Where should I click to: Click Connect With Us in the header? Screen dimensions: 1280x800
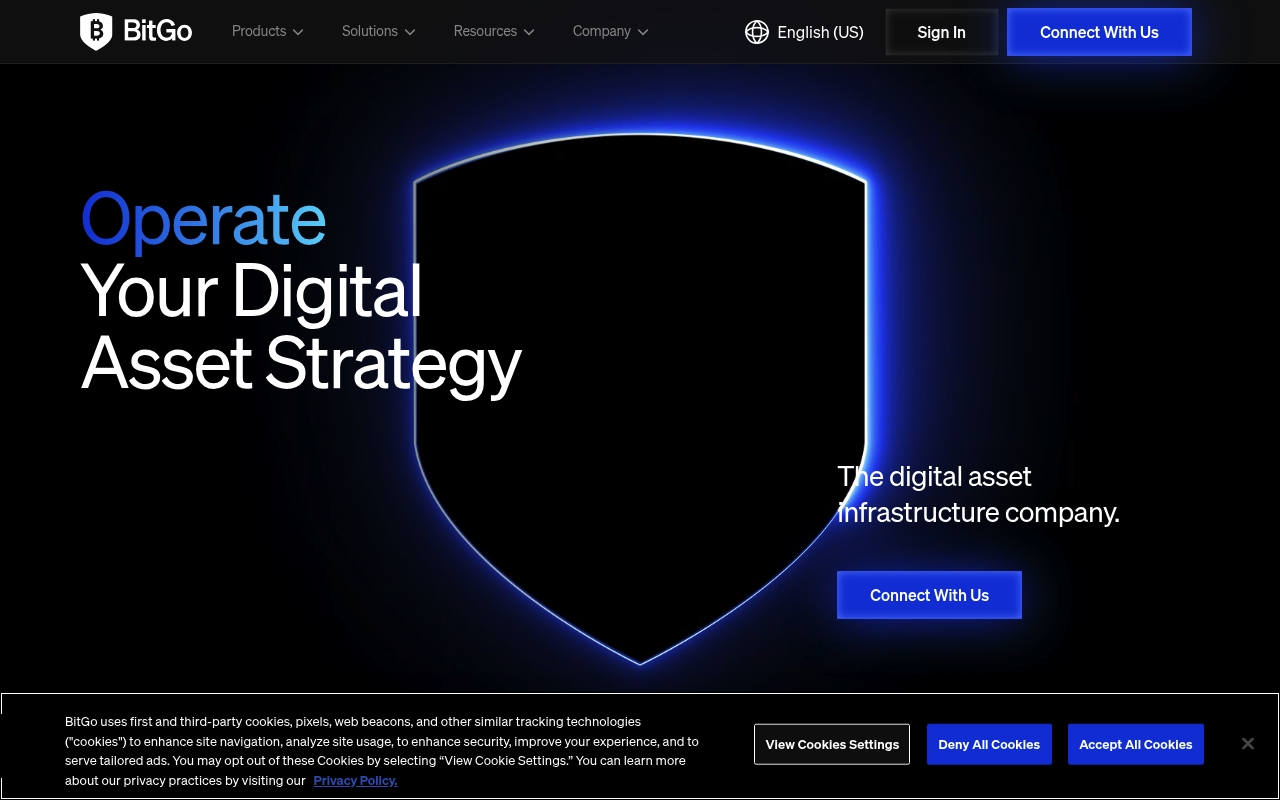click(x=1099, y=32)
